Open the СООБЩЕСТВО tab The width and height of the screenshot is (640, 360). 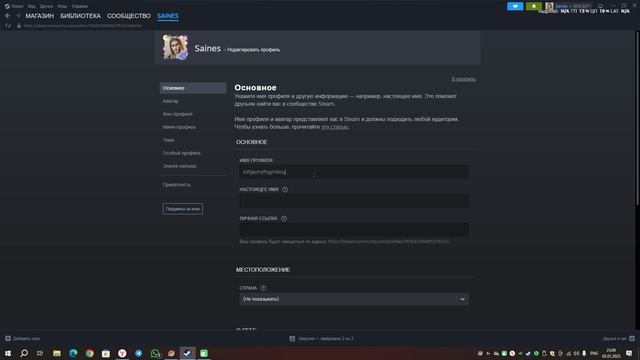(129, 16)
